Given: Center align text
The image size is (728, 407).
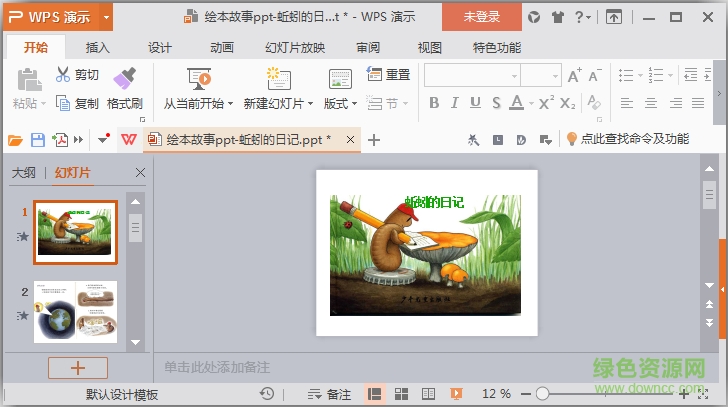Looking at the screenshot, I should pyautogui.click(x=651, y=103).
